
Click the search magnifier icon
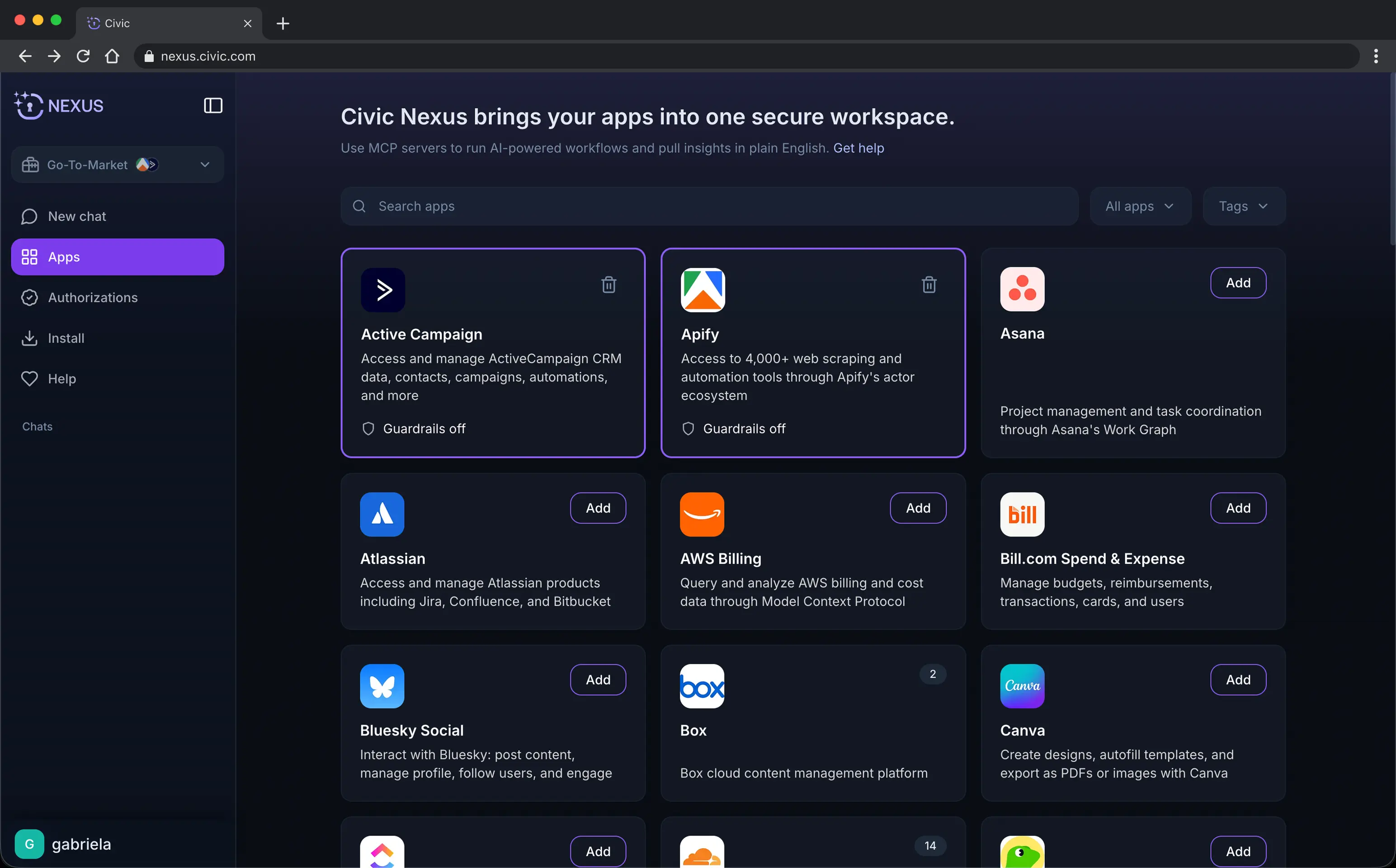point(359,206)
